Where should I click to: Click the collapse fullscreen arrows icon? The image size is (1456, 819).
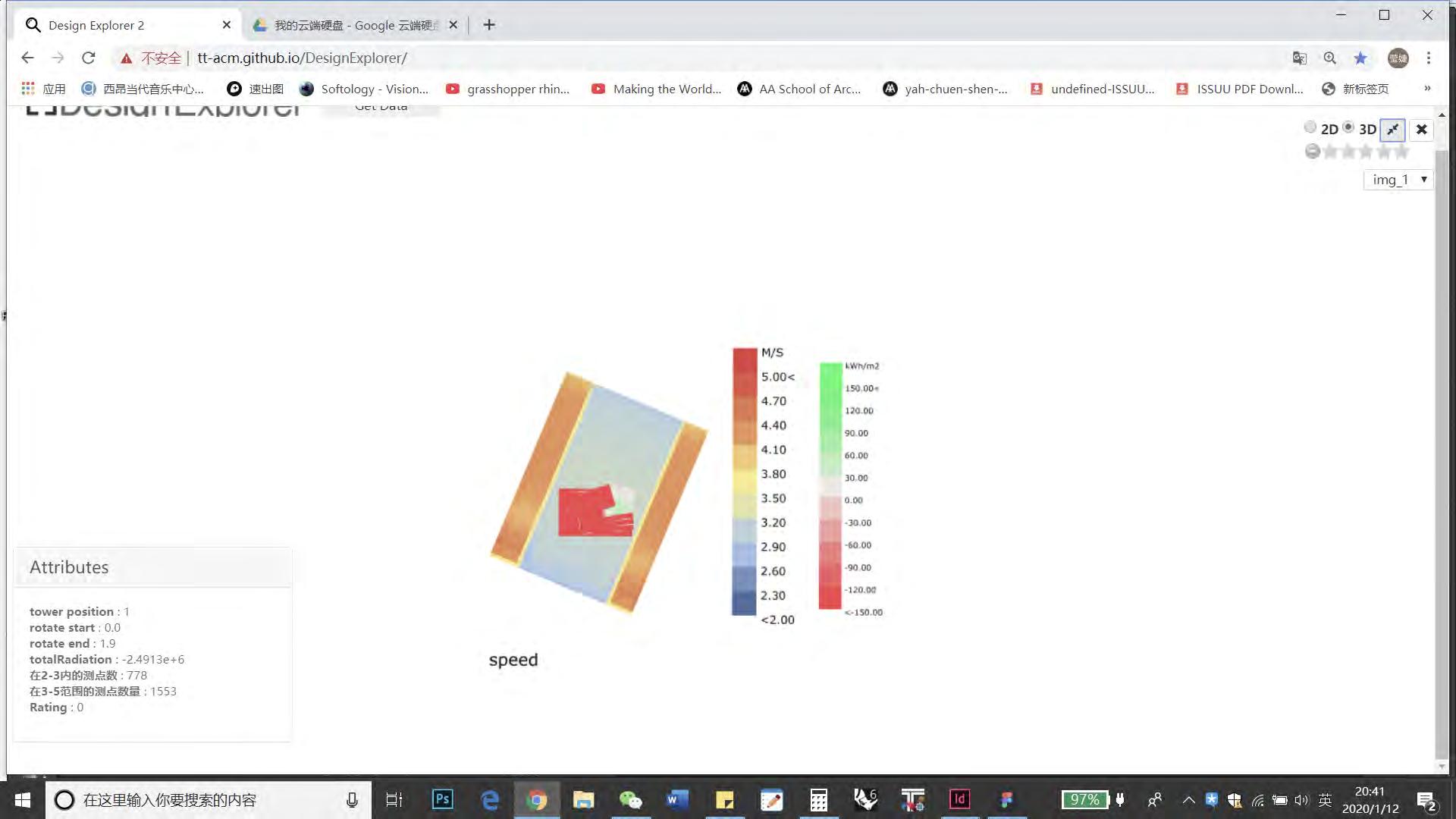tap(1392, 130)
